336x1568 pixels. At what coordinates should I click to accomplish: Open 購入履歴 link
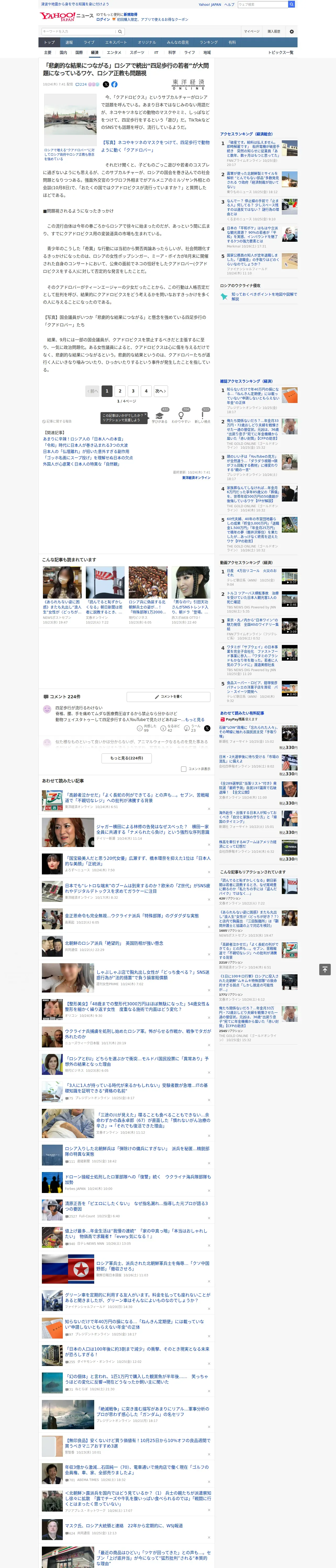pyautogui.click(x=274, y=32)
